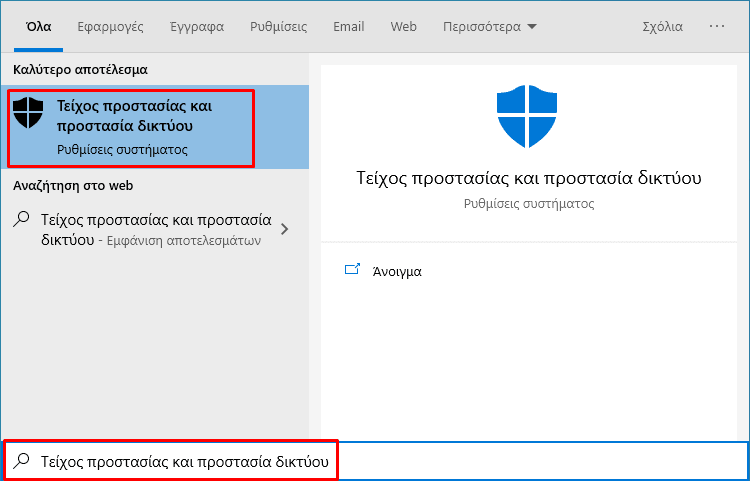Open best result Τείχος προστασίας και προστασία δικτύου

tap(154, 127)
